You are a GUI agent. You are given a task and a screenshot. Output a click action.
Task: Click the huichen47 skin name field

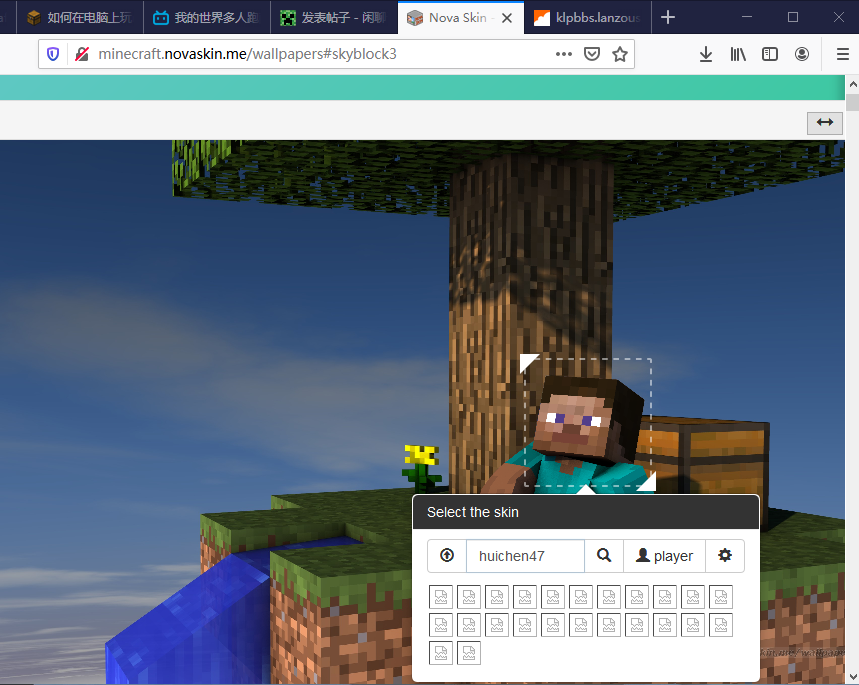[x=525, y=556]
